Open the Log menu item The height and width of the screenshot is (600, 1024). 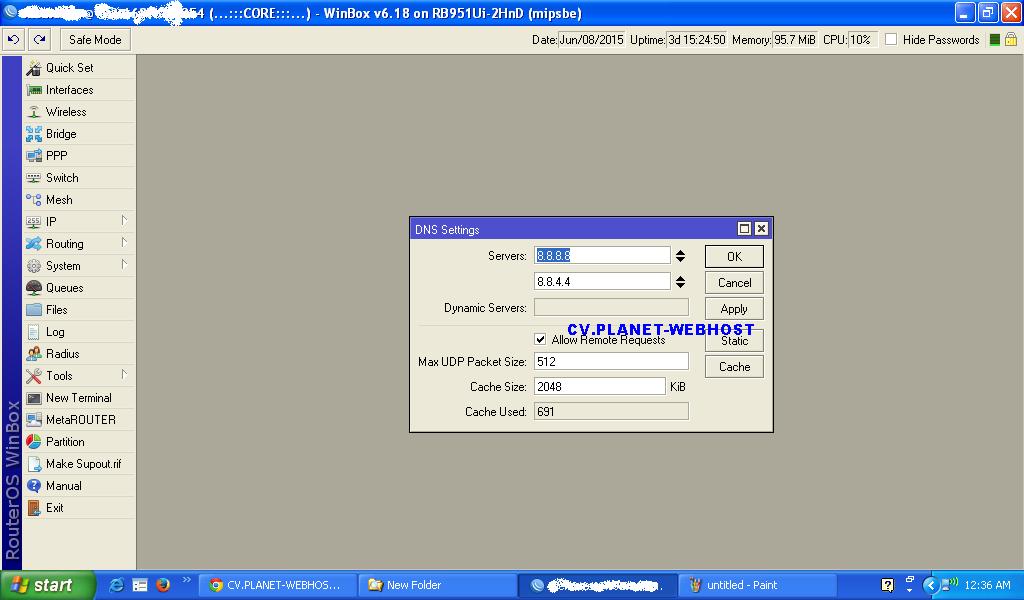[x=55, y=332]
